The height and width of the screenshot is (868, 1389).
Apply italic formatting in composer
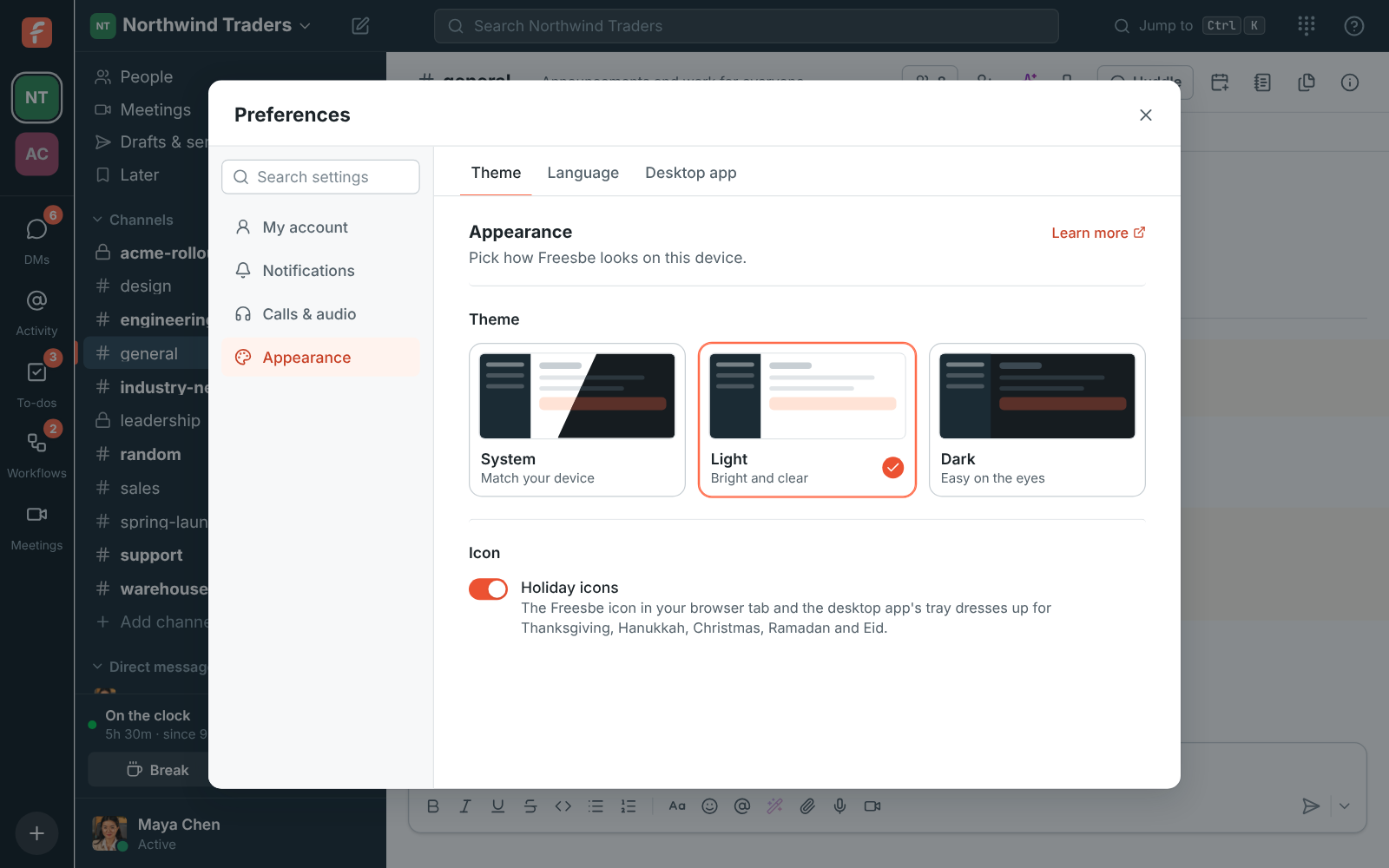(x=465, y=806)
